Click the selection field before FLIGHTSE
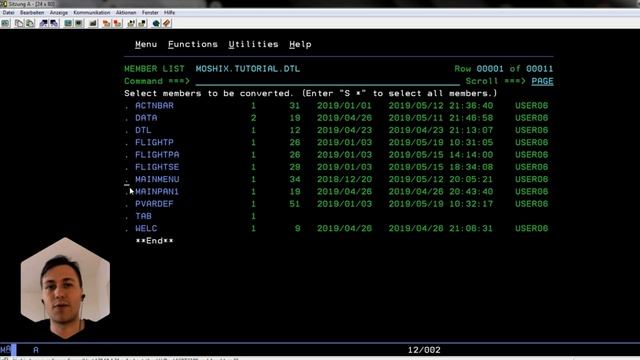This screenshot has width=640, height=360. pyautogui.click(x=127, y=167)
